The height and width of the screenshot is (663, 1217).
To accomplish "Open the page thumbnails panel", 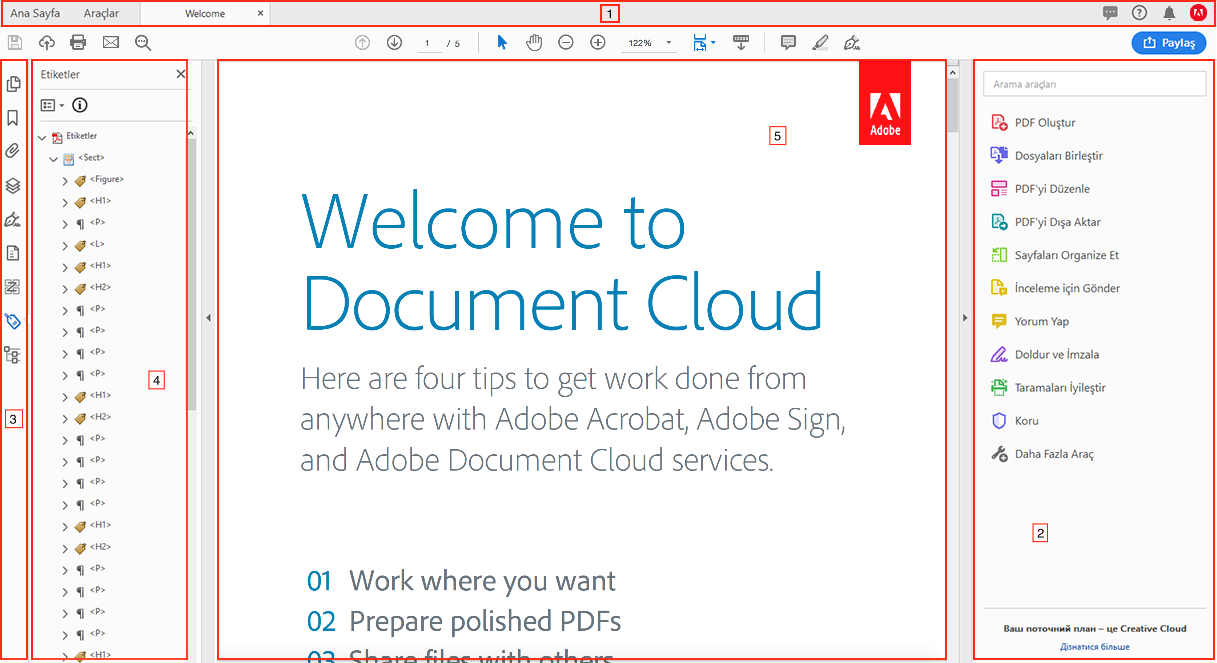I will tap(14, 84).
